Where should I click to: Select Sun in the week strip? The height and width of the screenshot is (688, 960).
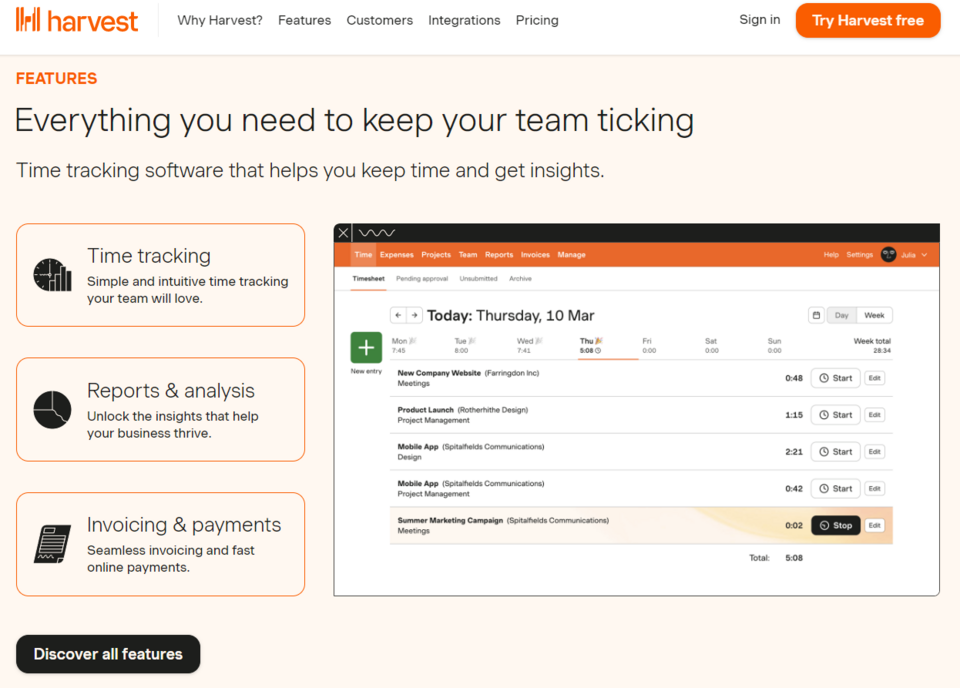[x=774, y=346]
